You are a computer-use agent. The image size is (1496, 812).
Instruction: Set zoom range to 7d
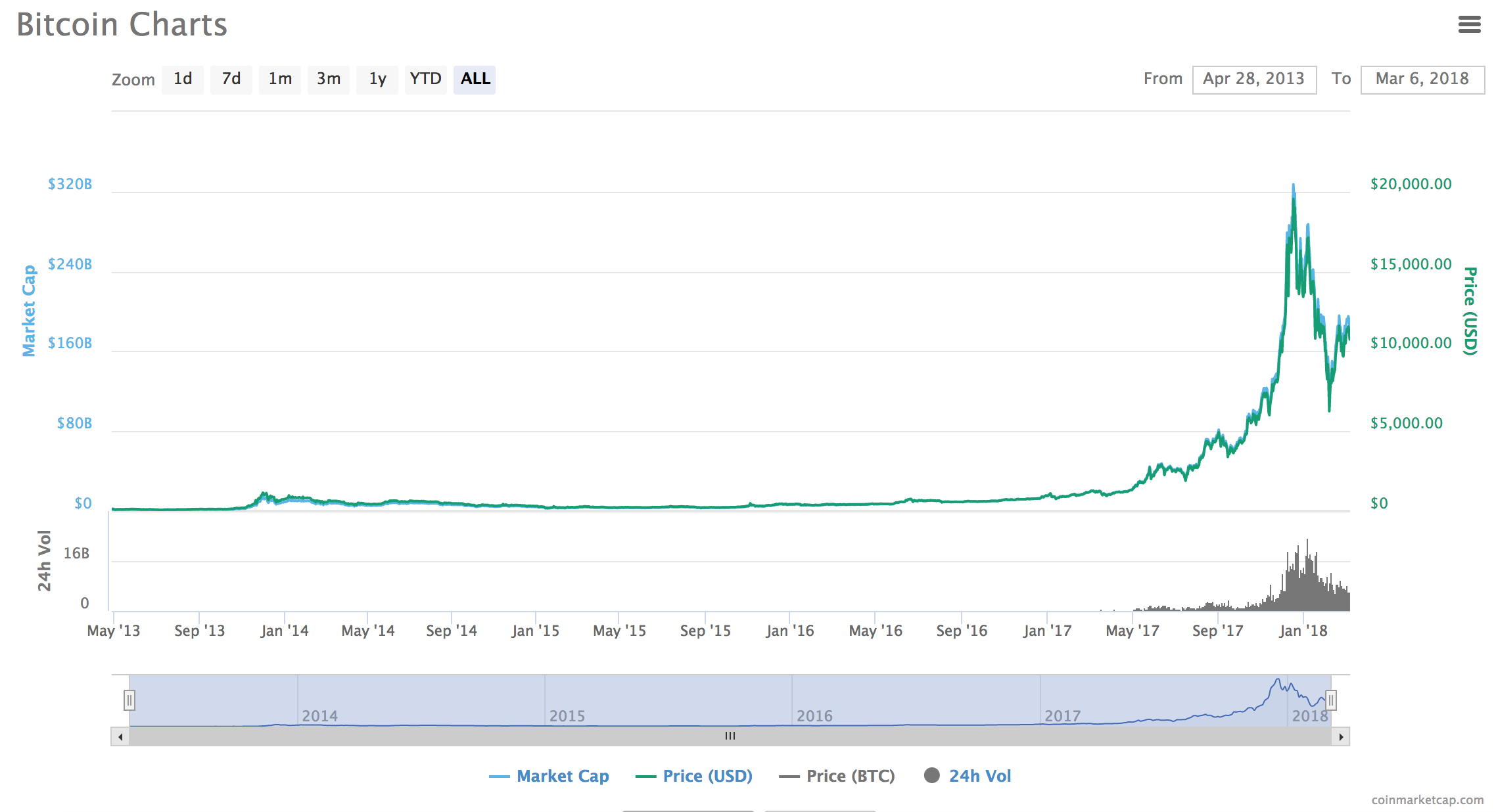click(231, 79)
